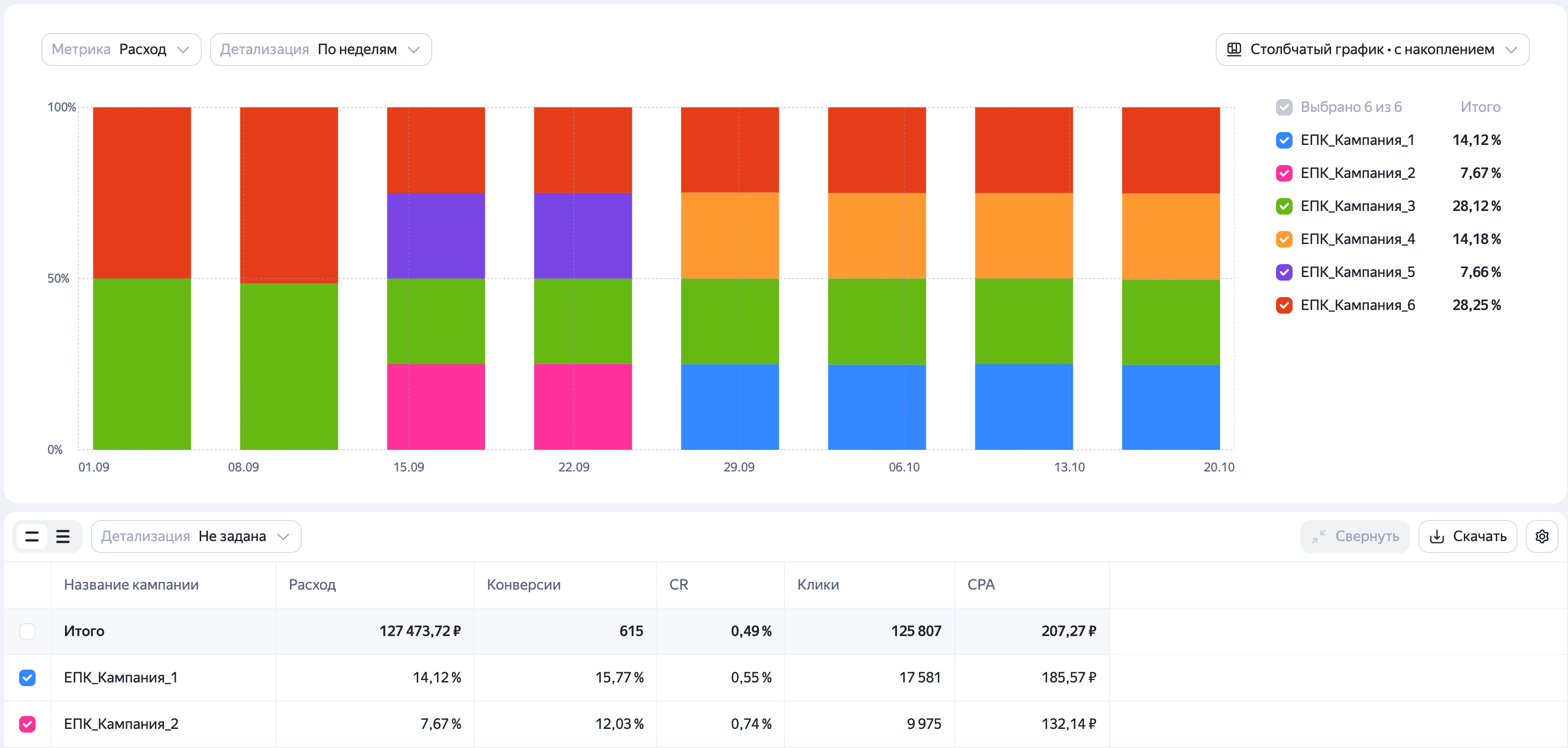Switch to dense three-line row view
Image resolution: width=1568 pixels, height=748 pixels.
tap(63, 536)
